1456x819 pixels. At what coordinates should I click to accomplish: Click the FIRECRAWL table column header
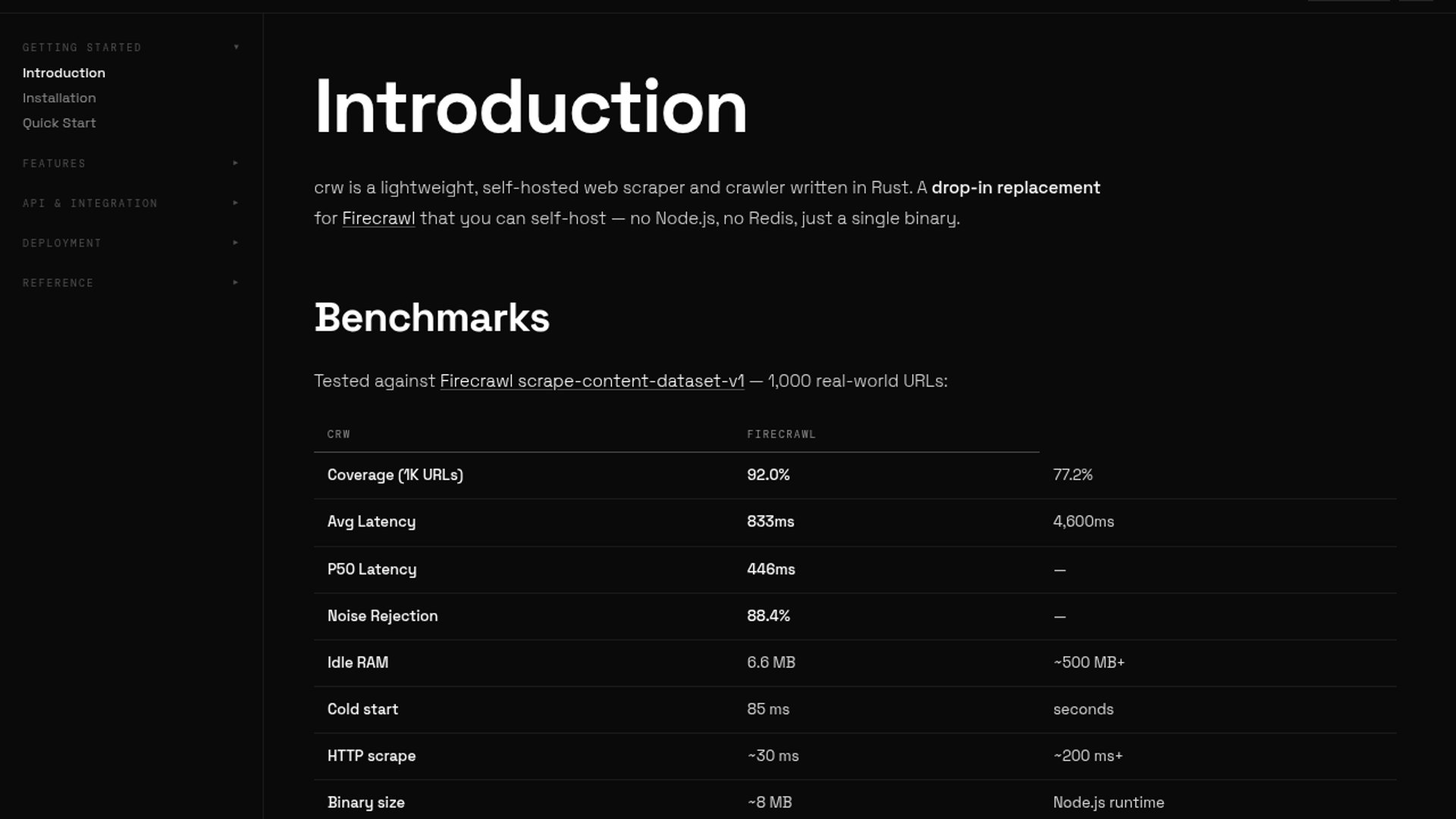point(781,435)
